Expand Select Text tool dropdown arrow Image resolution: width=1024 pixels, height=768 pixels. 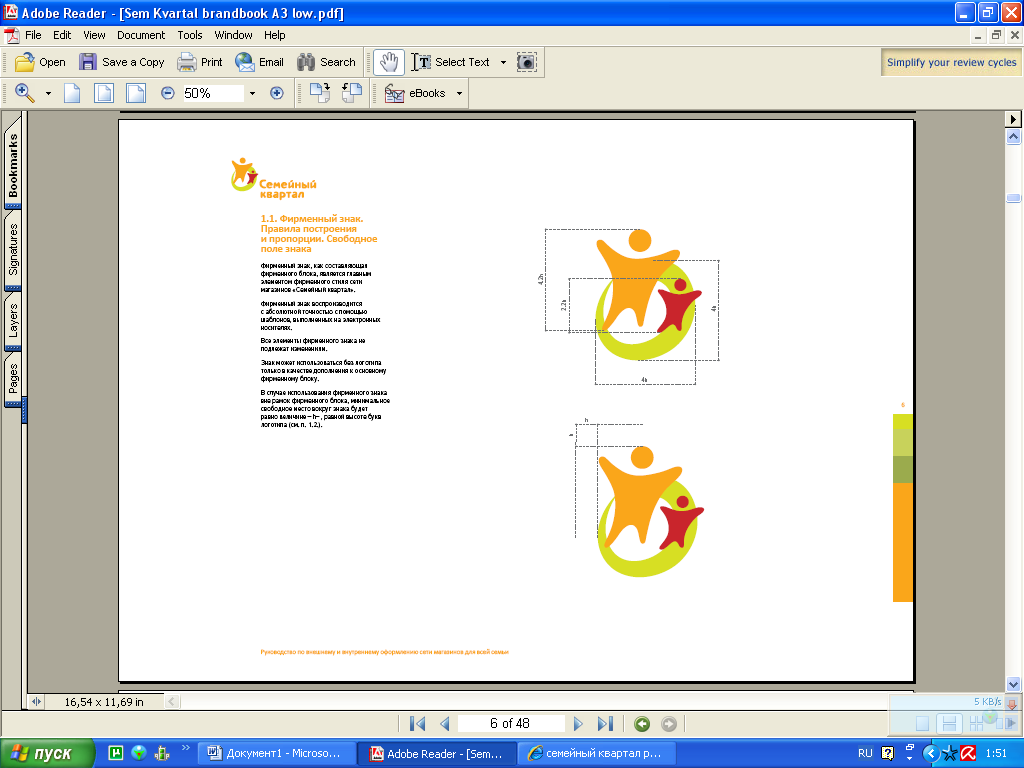point(503,63)
